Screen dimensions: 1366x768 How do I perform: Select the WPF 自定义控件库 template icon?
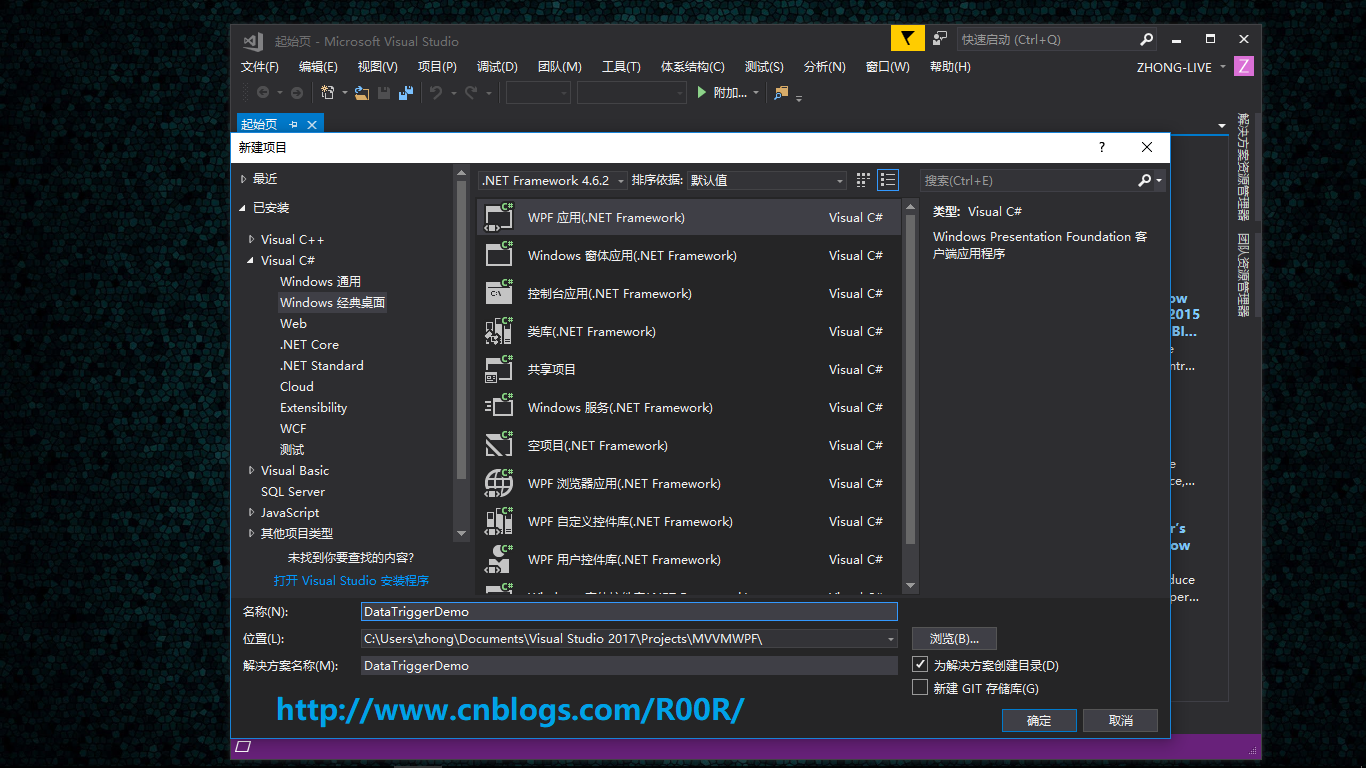click(499, 521)
